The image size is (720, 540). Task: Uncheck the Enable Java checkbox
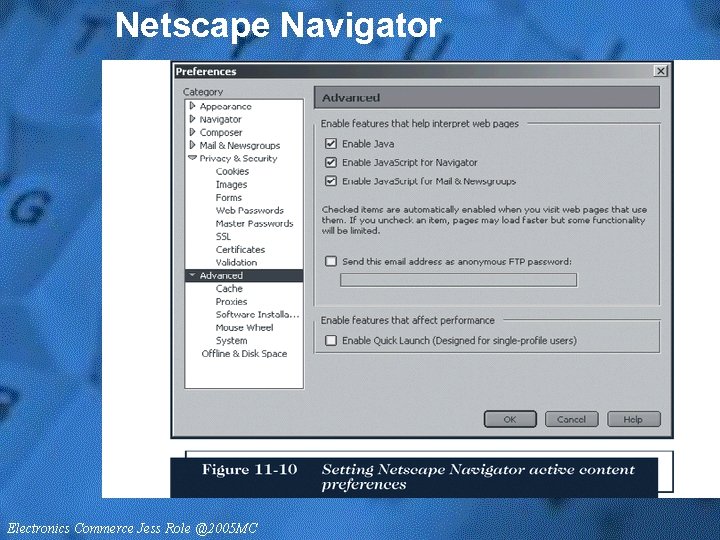[x=331, y=144]
